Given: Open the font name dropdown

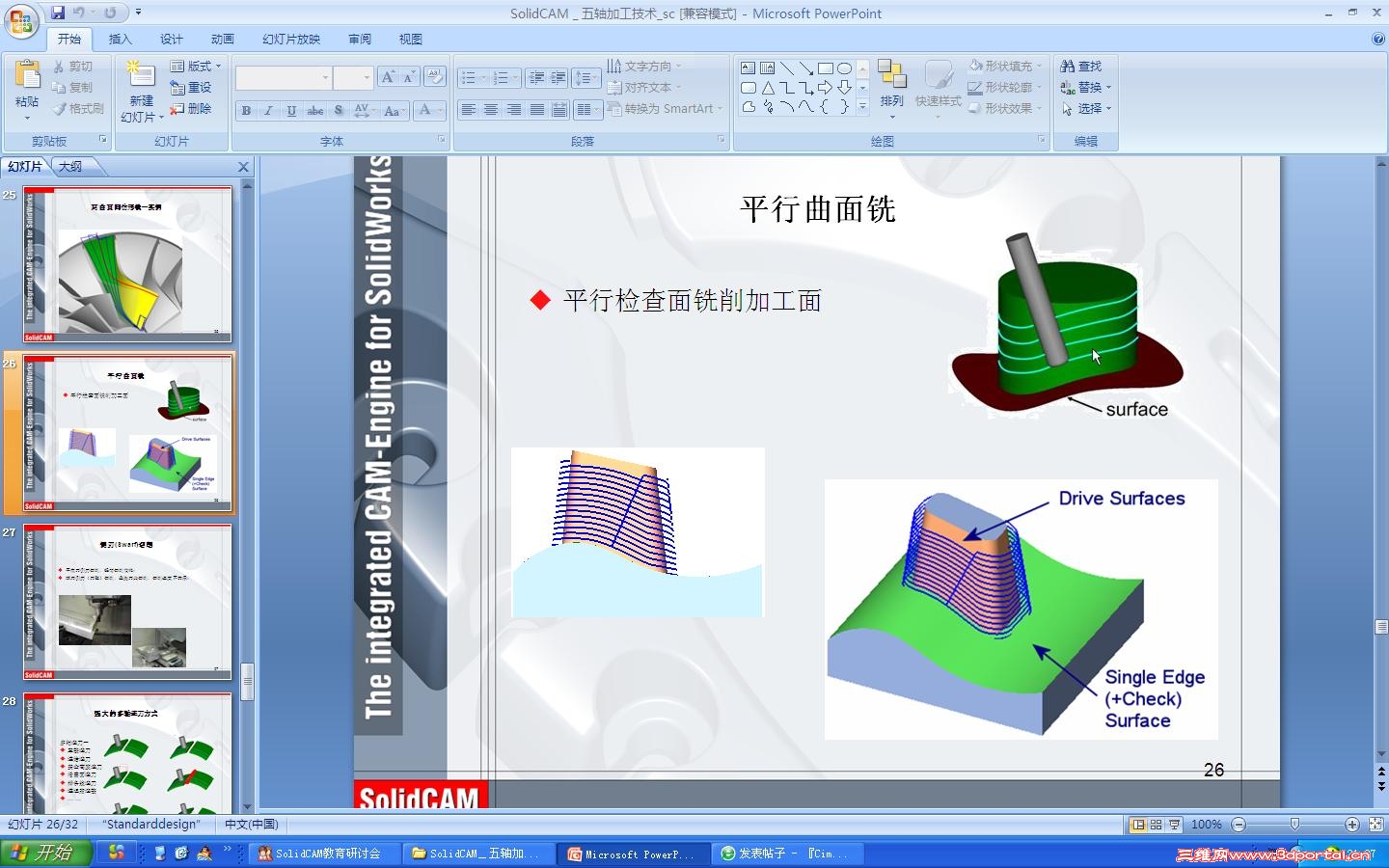Looking at the screenshot, I should coord(325,78).
